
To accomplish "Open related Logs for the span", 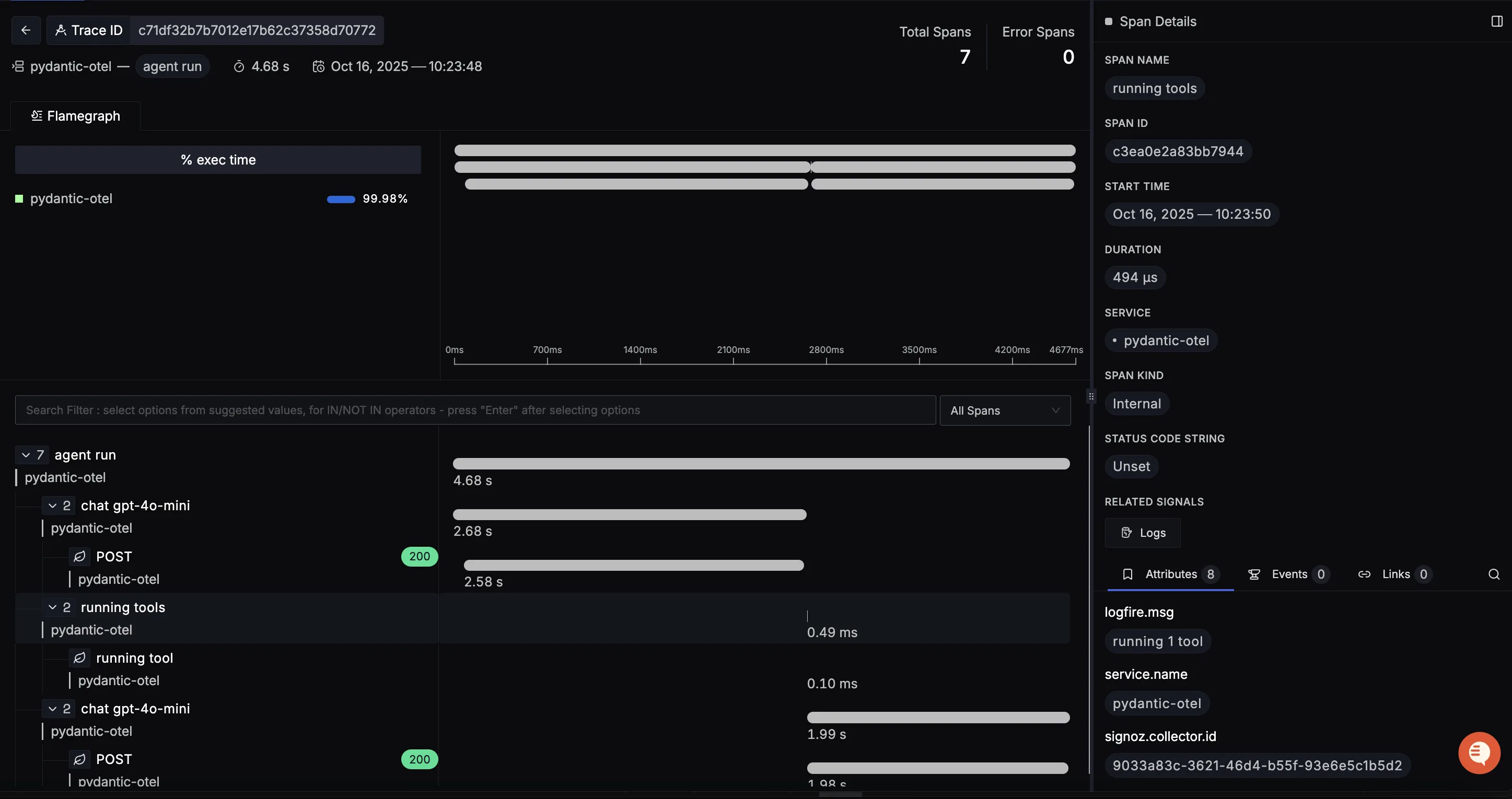I will click(1142, 533).
